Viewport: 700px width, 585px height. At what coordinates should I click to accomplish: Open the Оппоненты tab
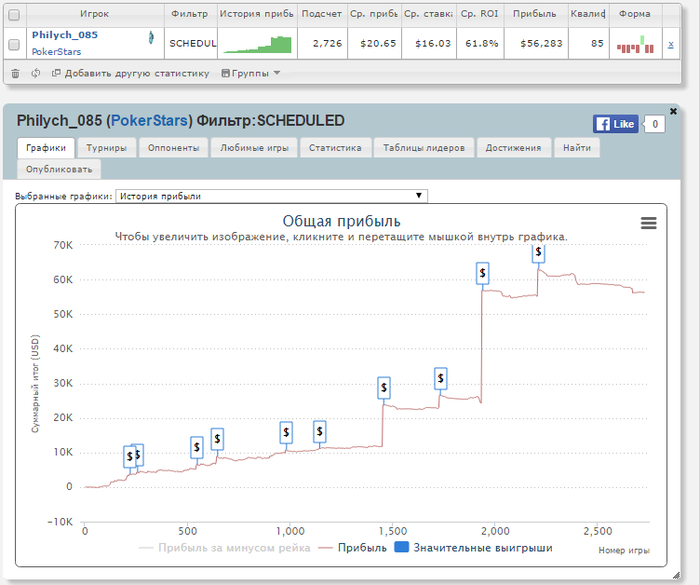(x=173, y=148)
